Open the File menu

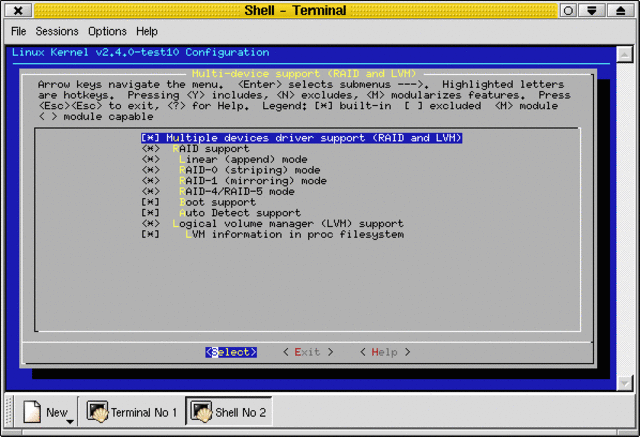[x=18, y=31]
